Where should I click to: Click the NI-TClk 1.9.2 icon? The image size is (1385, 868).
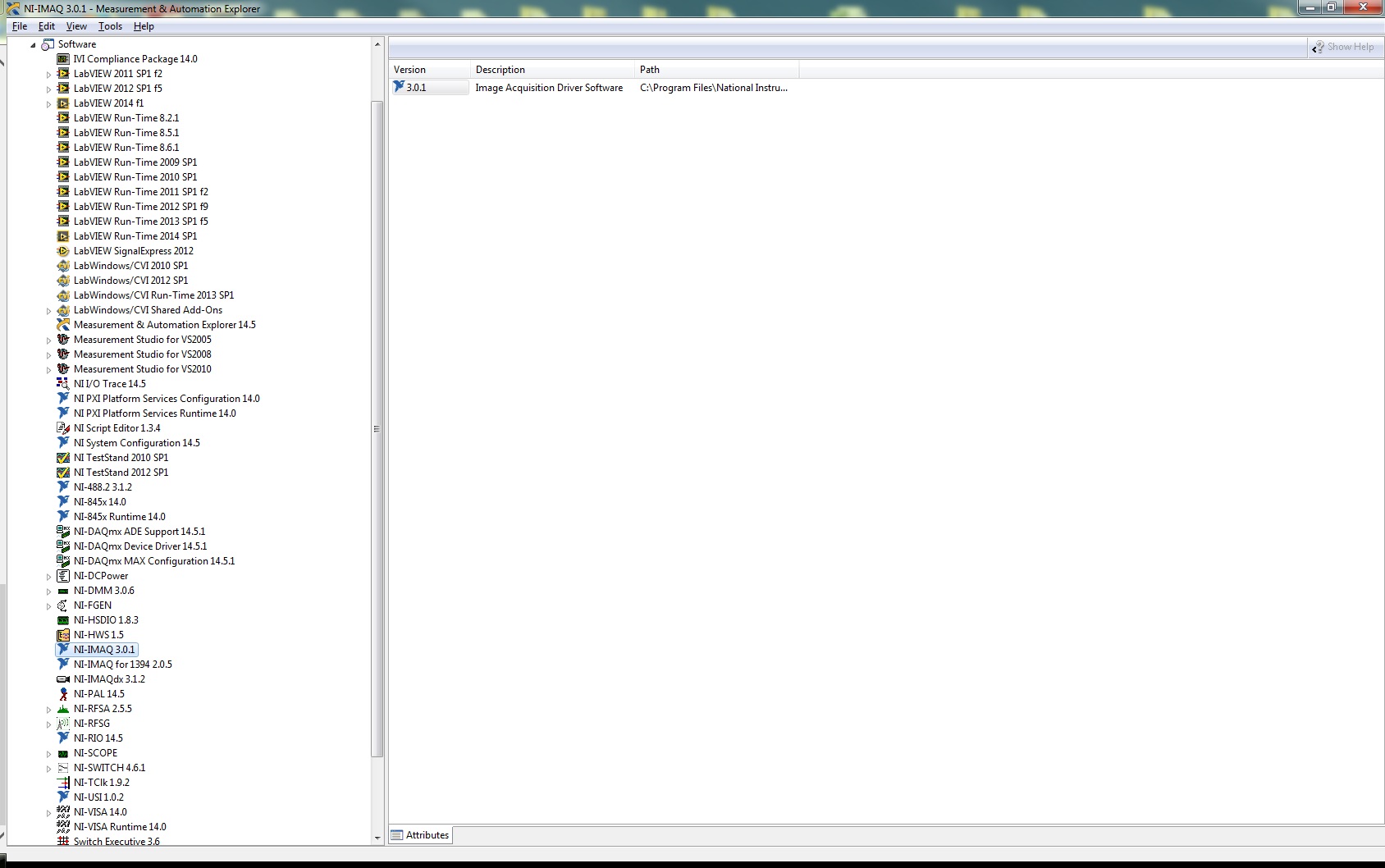click(x=63, y=783)
